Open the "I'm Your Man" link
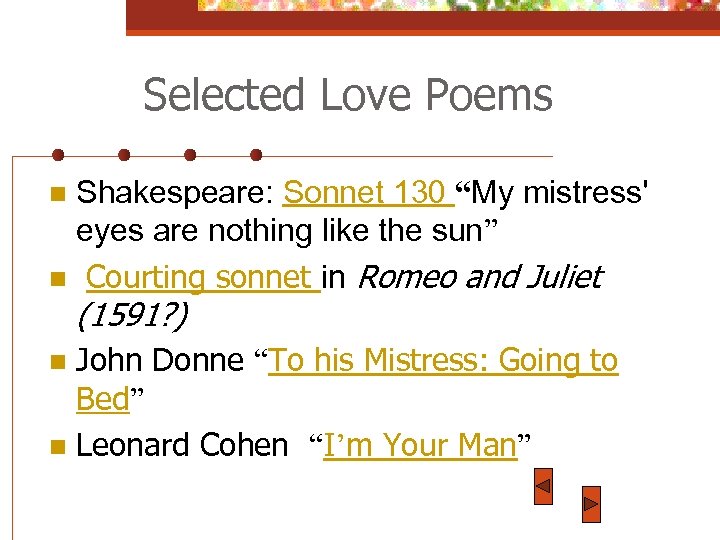The width and height of the screenshot is (720, 540). click(419, 445)
